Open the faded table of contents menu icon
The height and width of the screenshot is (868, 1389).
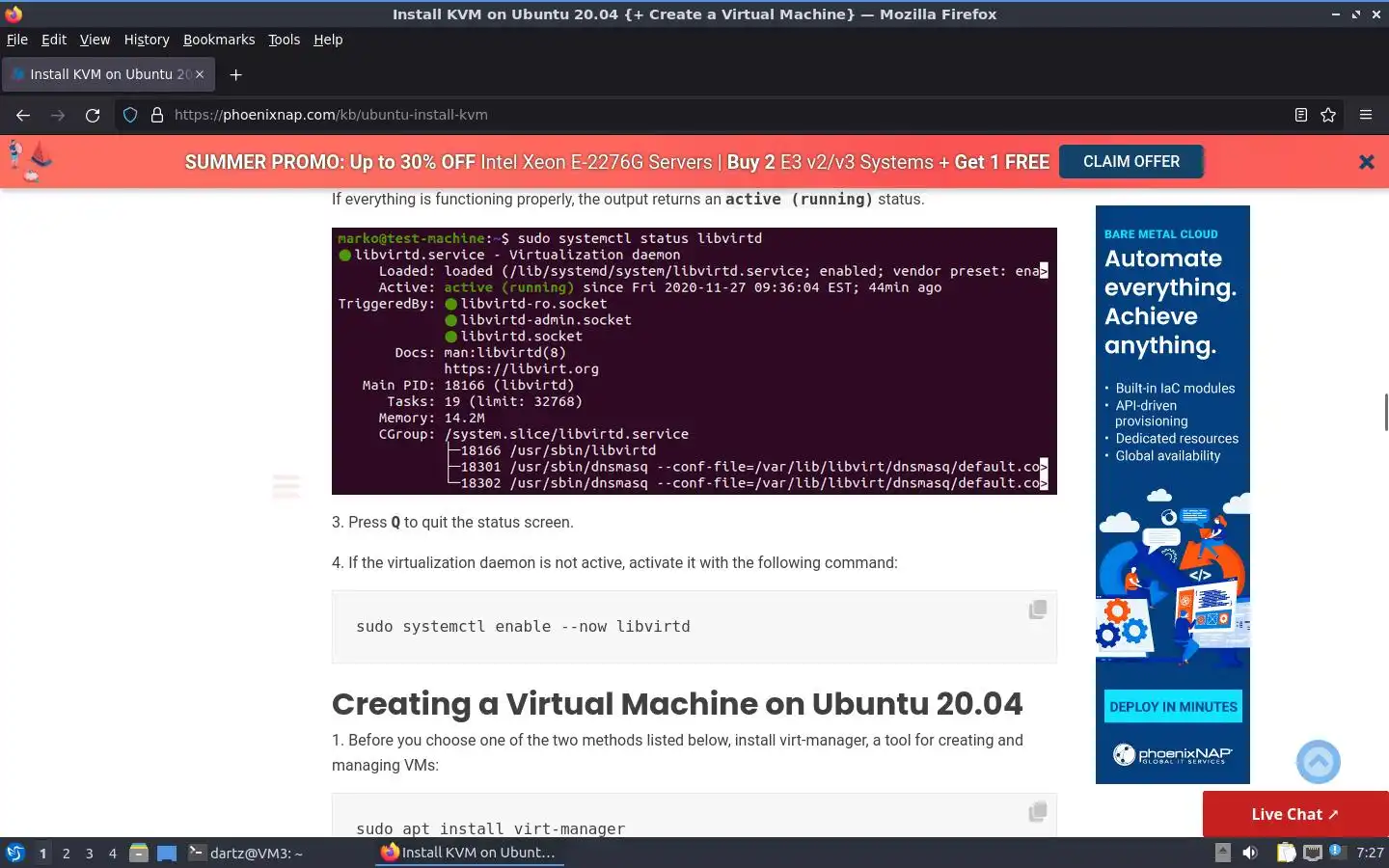pos(286,486)
